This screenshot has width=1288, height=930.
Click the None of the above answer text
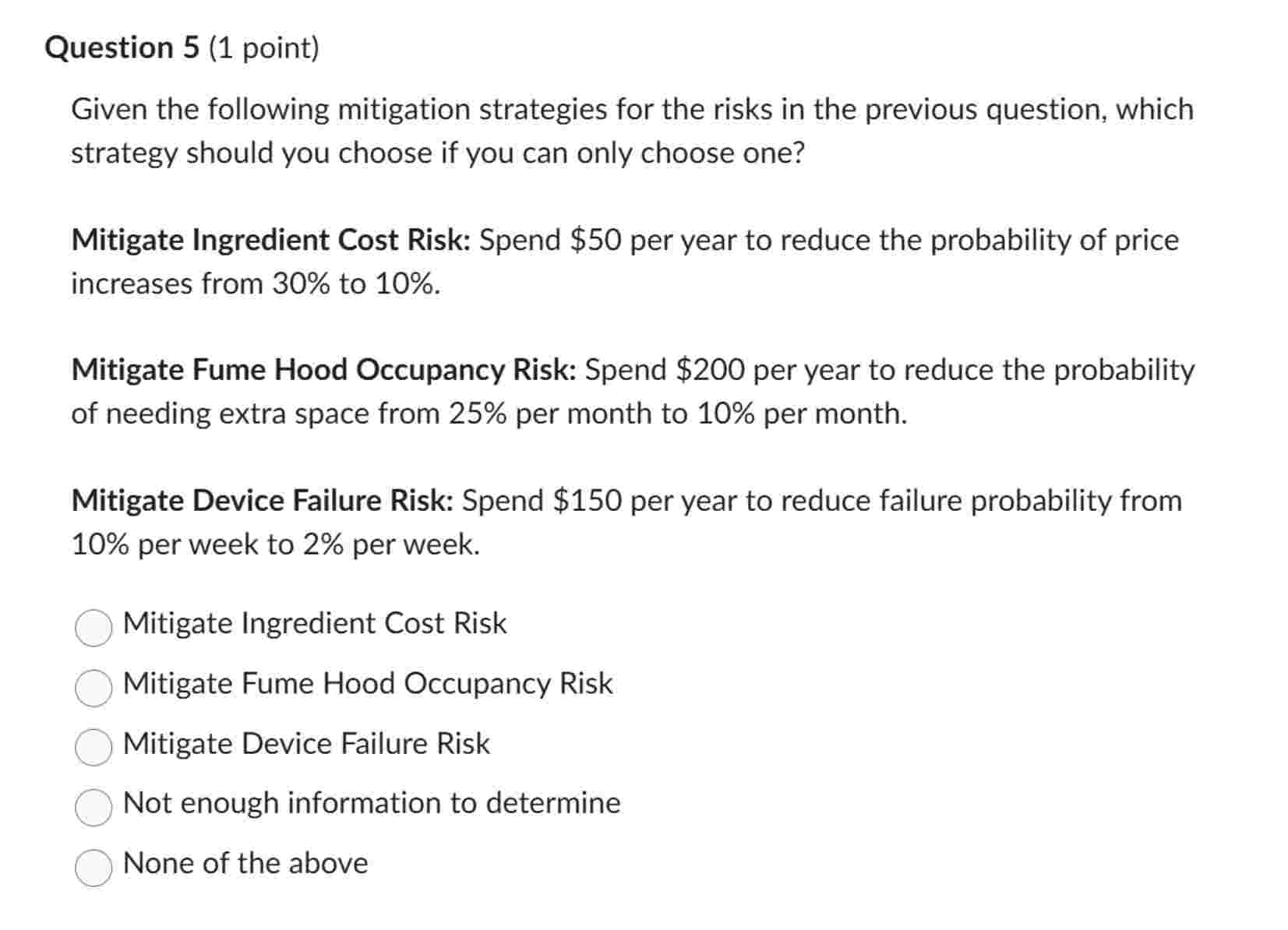246,863
